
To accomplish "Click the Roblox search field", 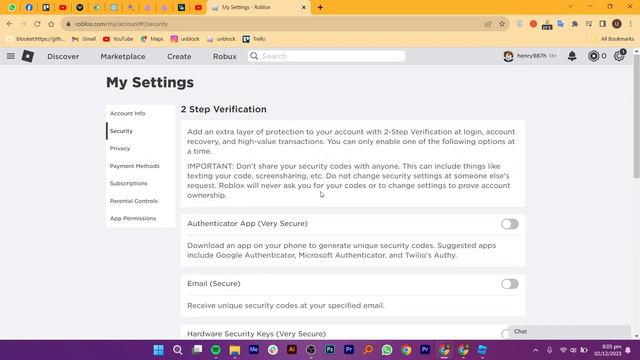I will coord(327,56).
